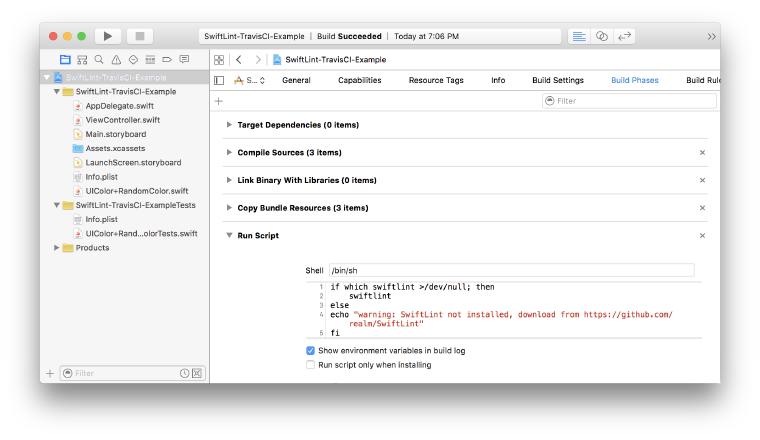Show the version editor

click(624, 36)
